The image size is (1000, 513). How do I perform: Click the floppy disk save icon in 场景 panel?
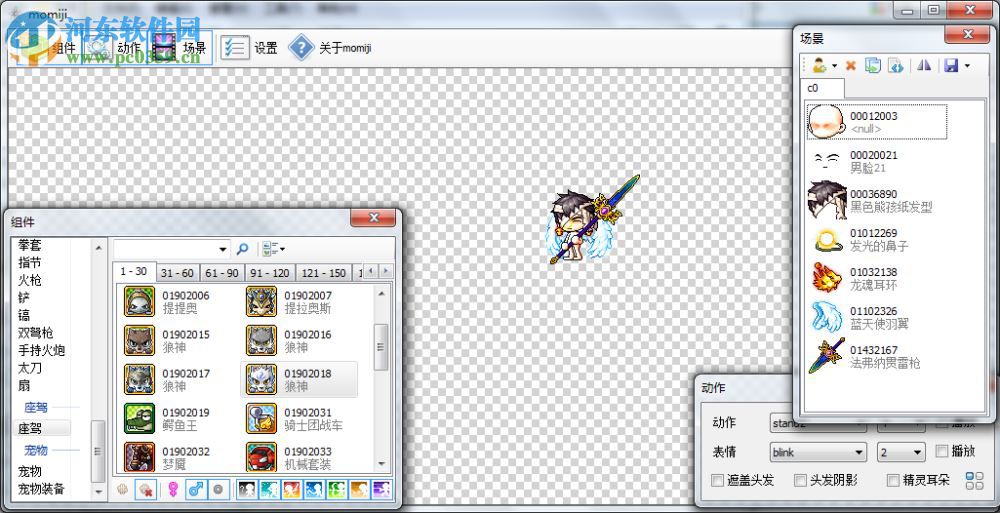pyautogui.click(x=952, y=65)
